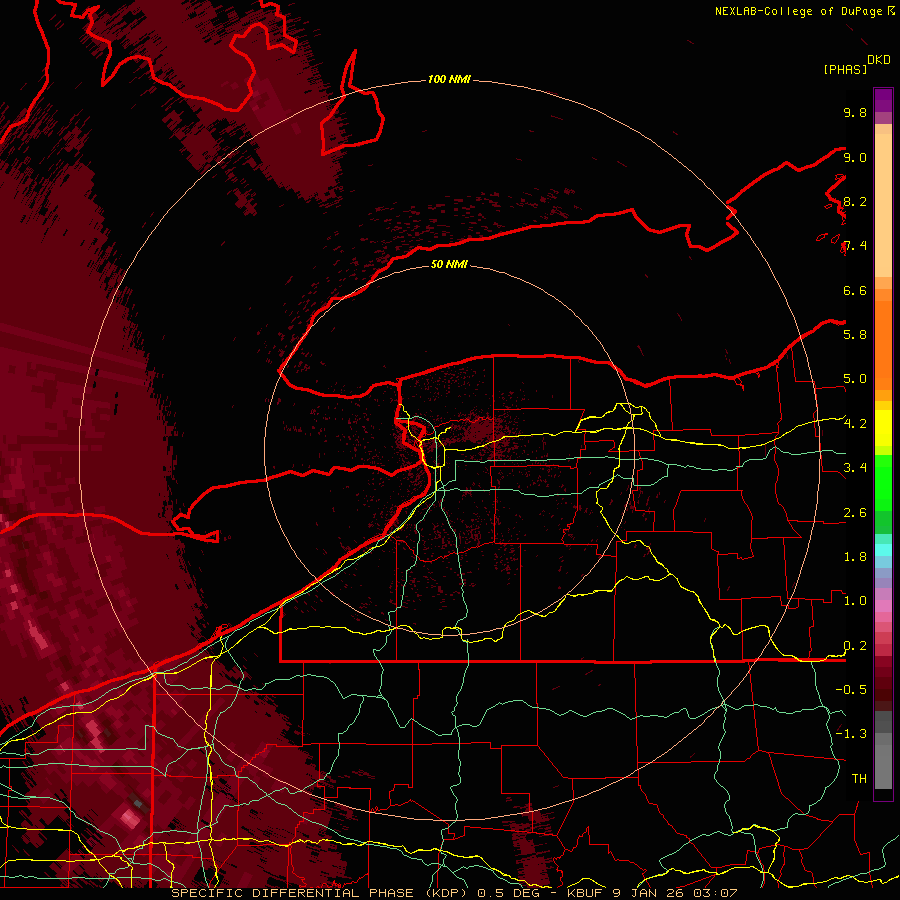Click the [PHAS] legend label
Screen dimensions: 900x900
click(x=845, y=69)
